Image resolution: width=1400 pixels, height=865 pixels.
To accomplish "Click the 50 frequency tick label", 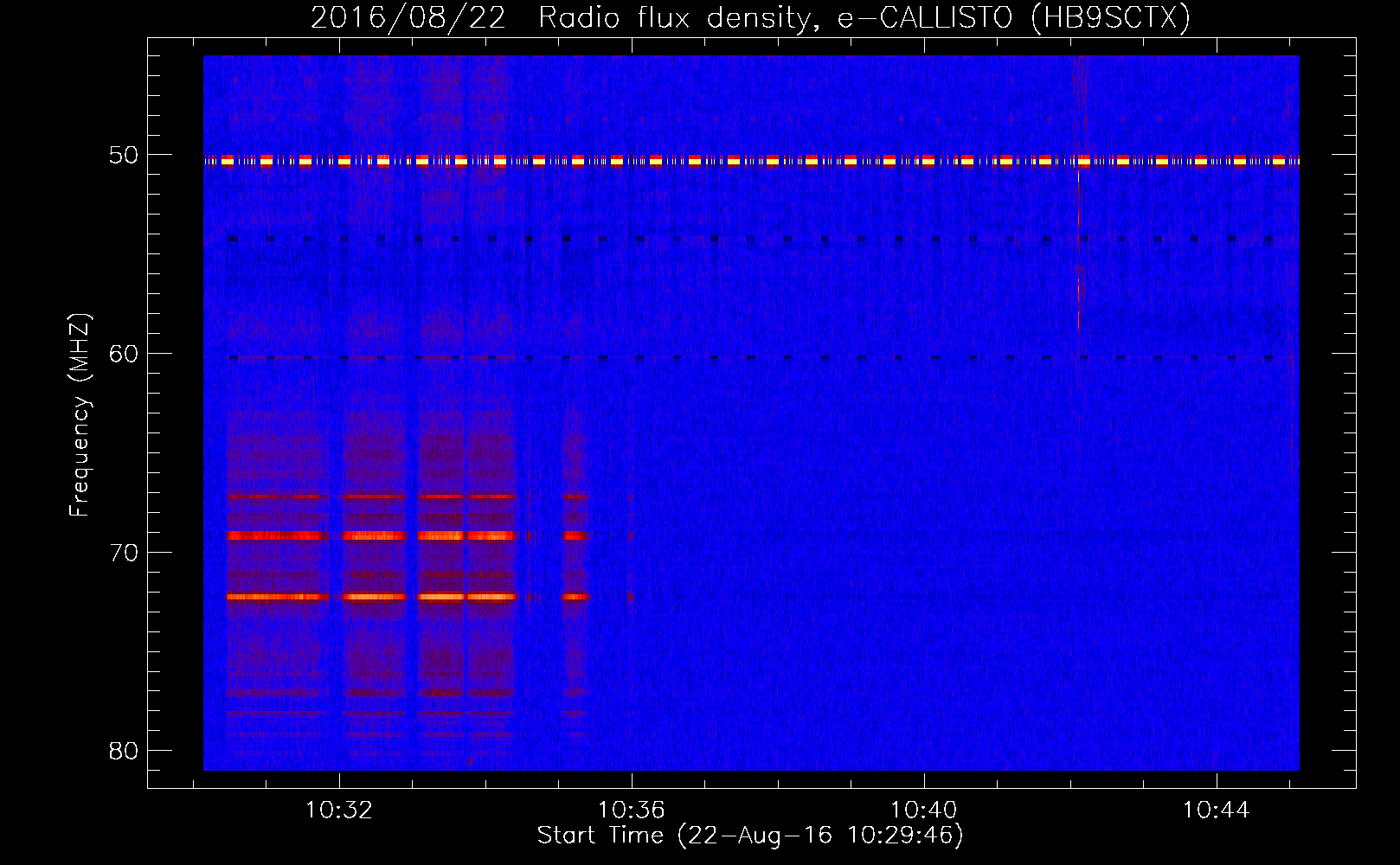I will pyautogui.click(x=123, y=155).
